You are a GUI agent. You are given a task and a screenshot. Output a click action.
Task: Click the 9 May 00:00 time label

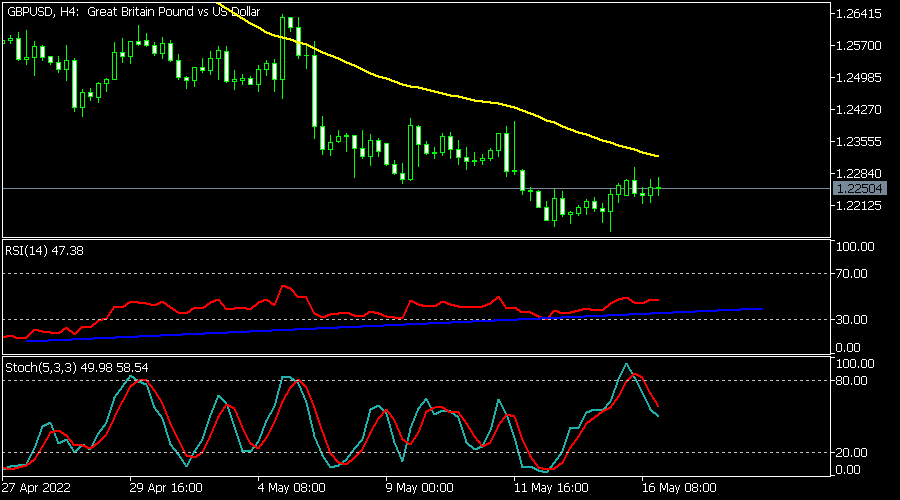(420, 488)
